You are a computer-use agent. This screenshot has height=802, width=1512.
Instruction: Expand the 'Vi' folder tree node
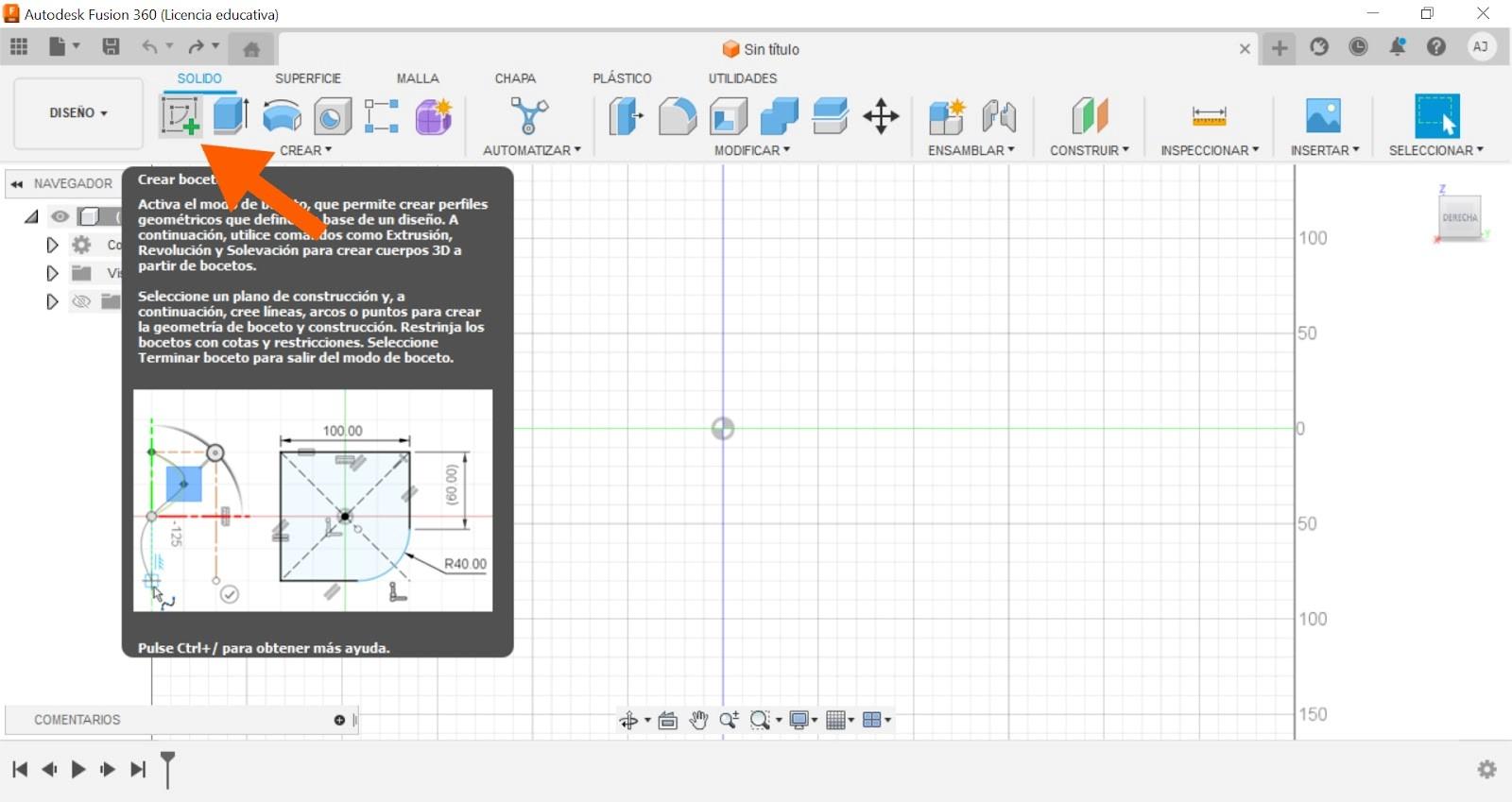(52, 273)
